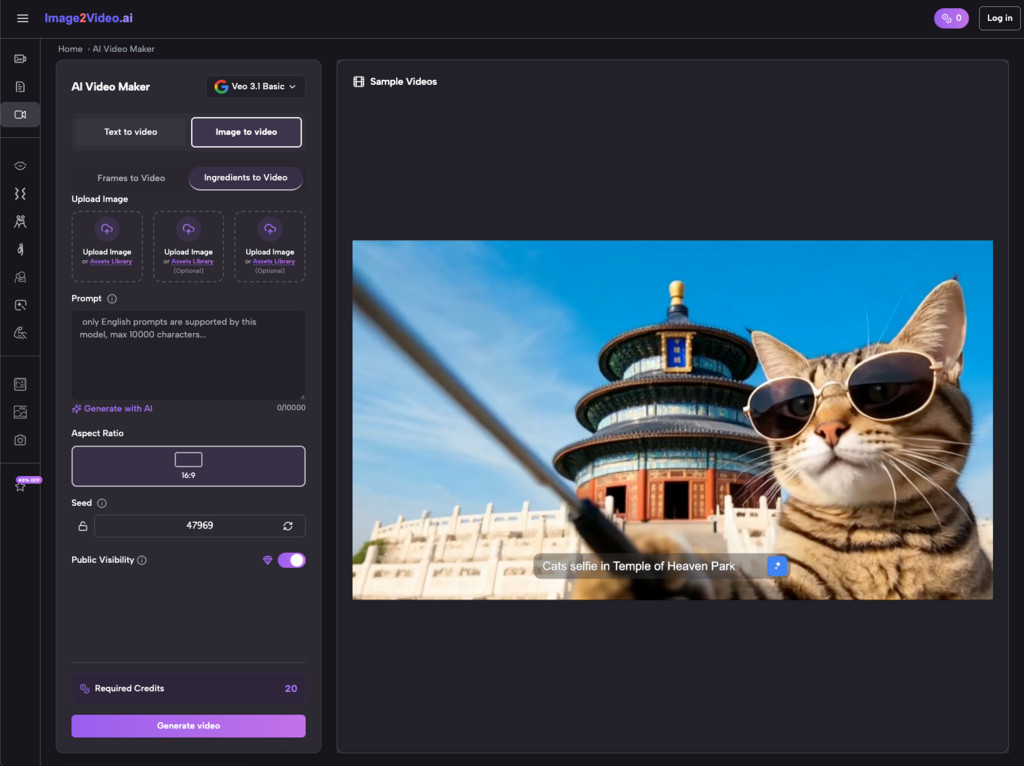Open the hamburger menu icon
Image resolution: width=1024 pixels, height=766 pixels.
[22, 18]
